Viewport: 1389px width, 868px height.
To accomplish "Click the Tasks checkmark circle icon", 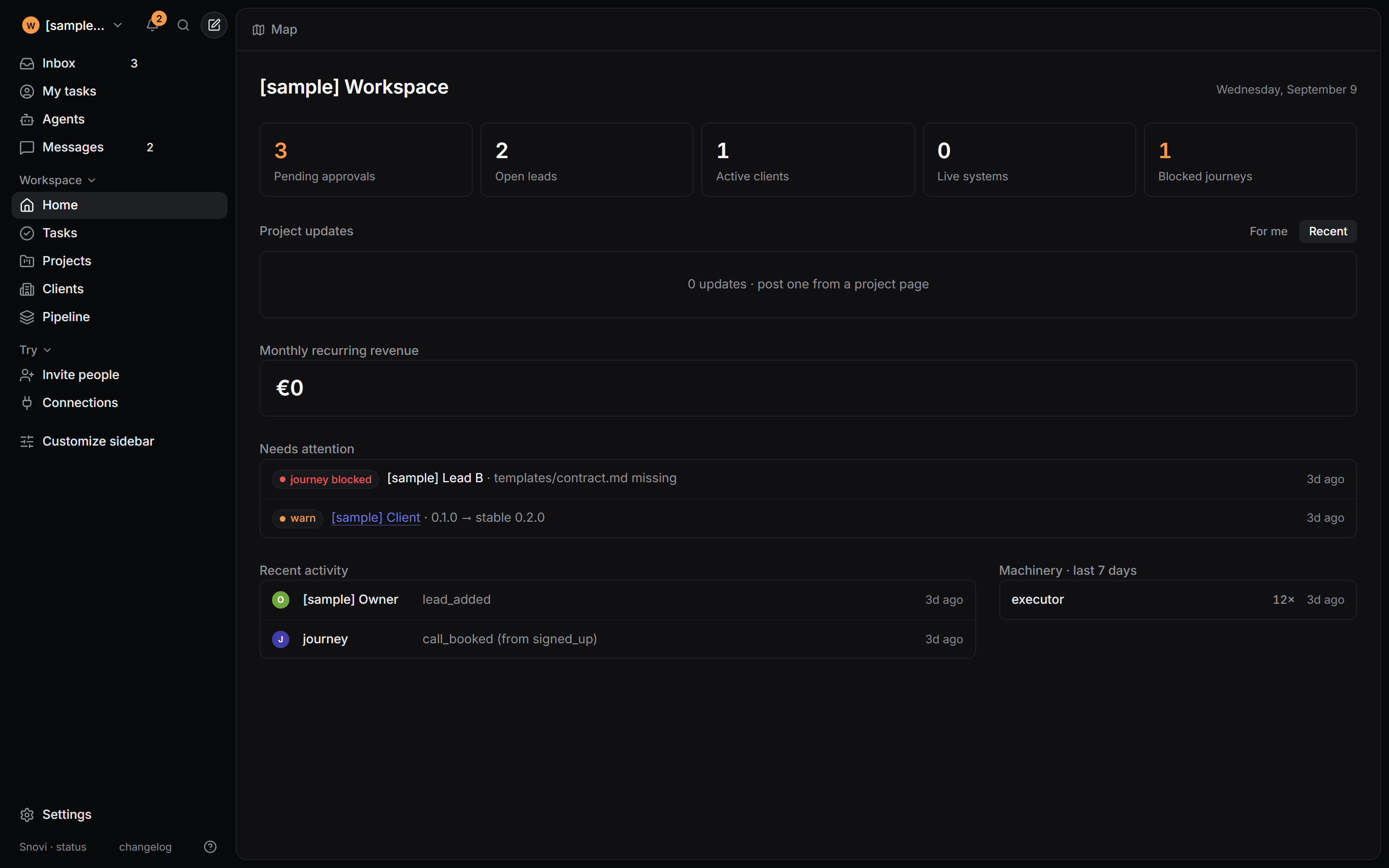I will click(x=27, y=233).
